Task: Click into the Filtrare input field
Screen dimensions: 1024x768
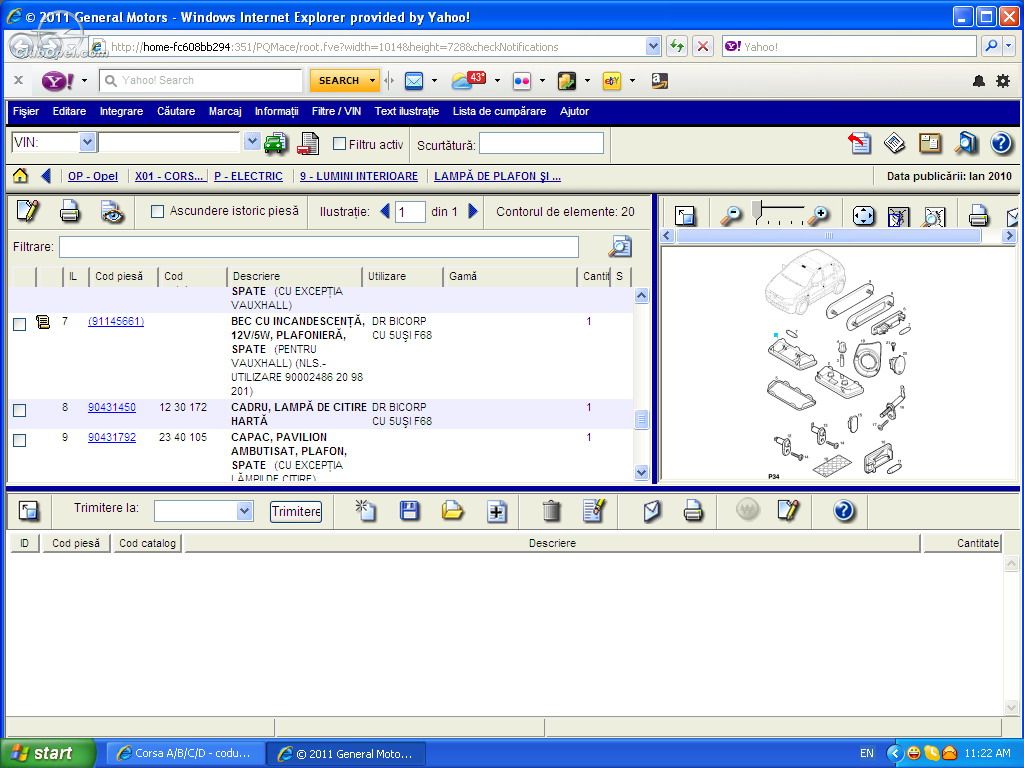Action: coord(319,247)
